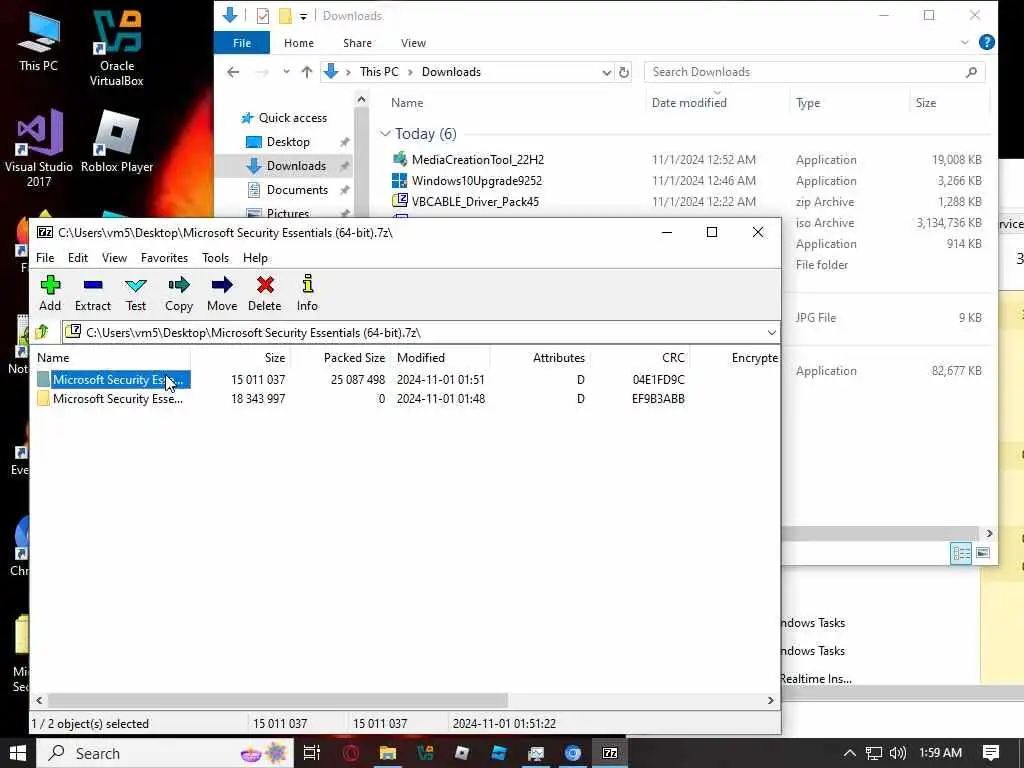
Task: Sort 7-Zip list by Name column
Action: coord(53,358)
